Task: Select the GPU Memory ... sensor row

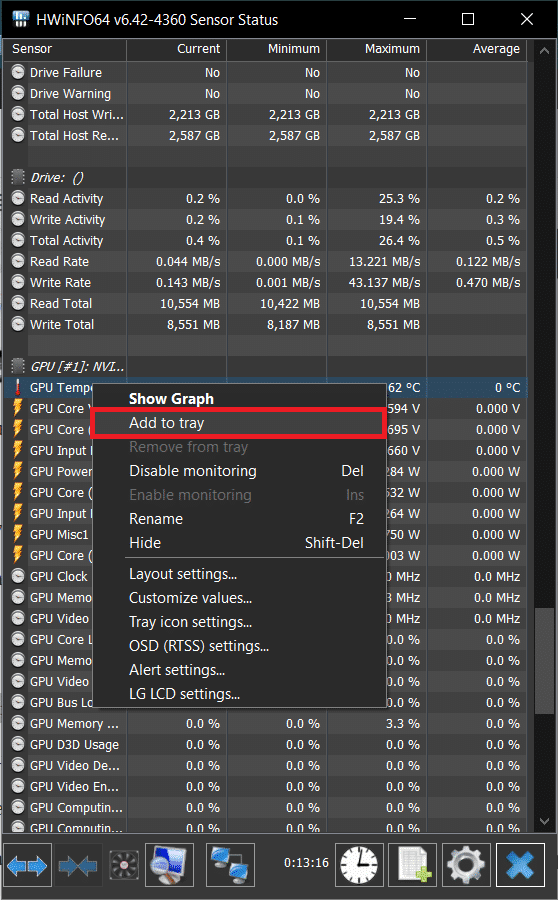Action: point(266,724)
